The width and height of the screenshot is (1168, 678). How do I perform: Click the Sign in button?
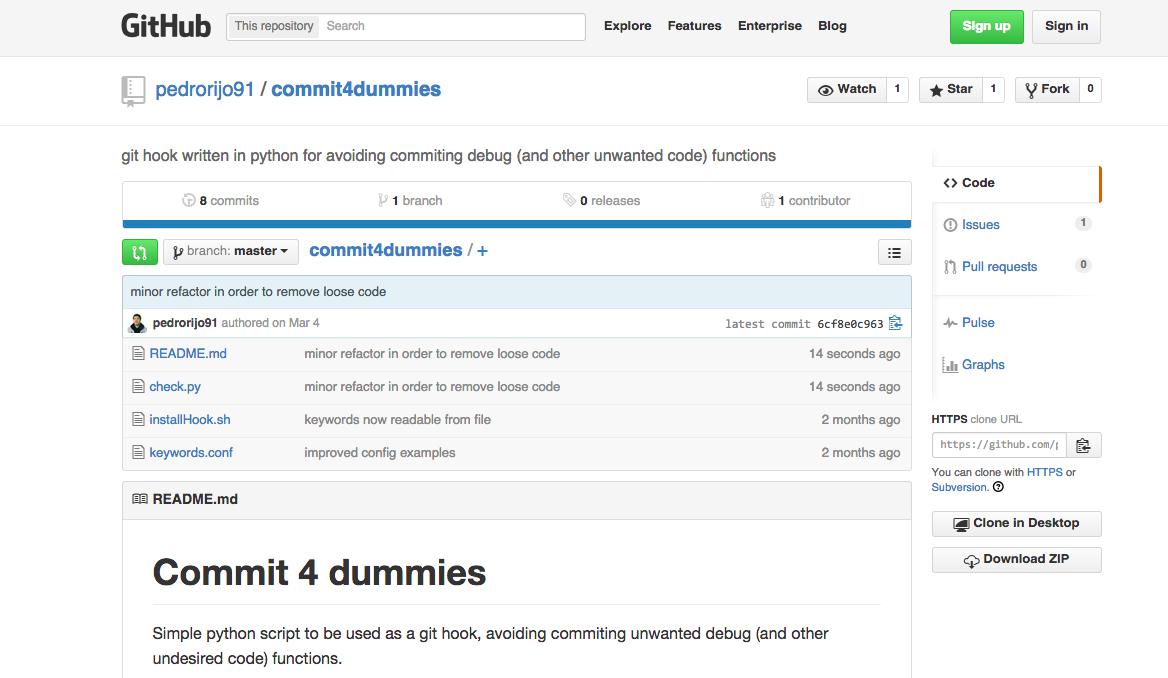[x=1066, y=27]
